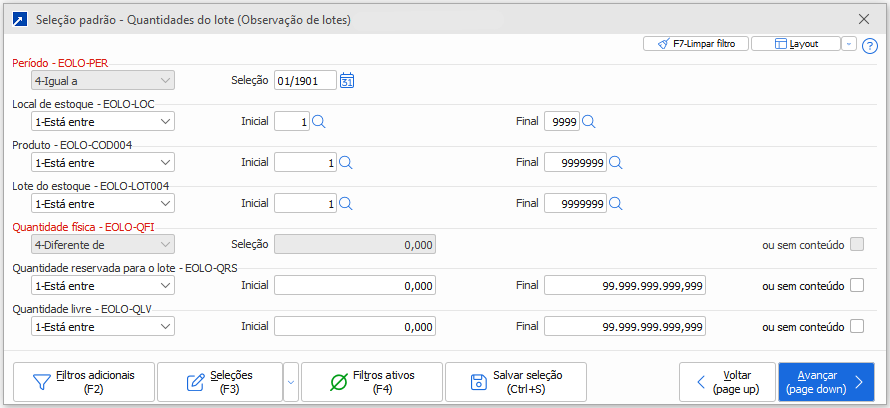The width and height of the screenshot is (890, 408).
Task: Open the help question mark icon
Action: point(869,45)
